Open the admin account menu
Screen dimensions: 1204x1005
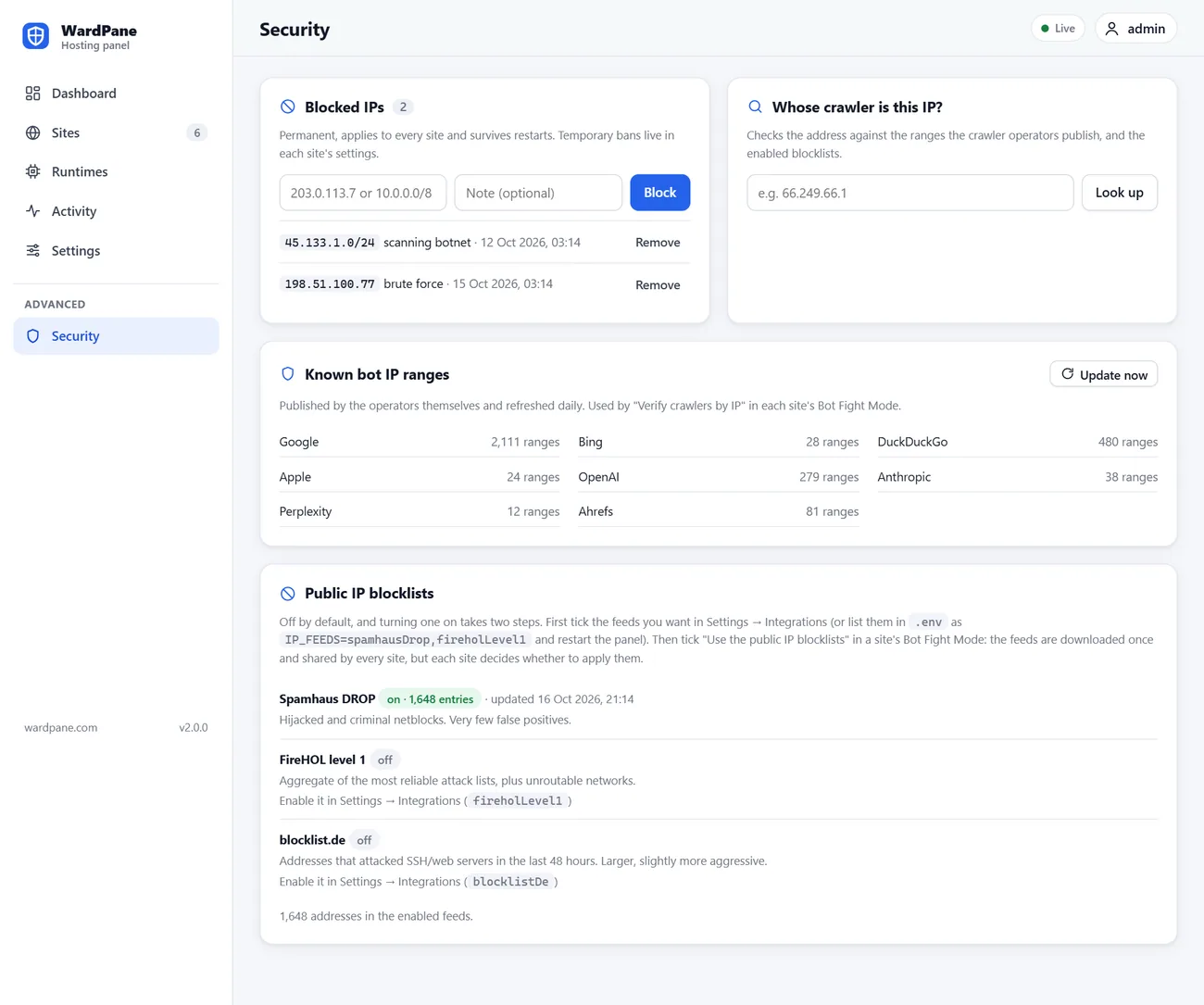click(1135, 29)
